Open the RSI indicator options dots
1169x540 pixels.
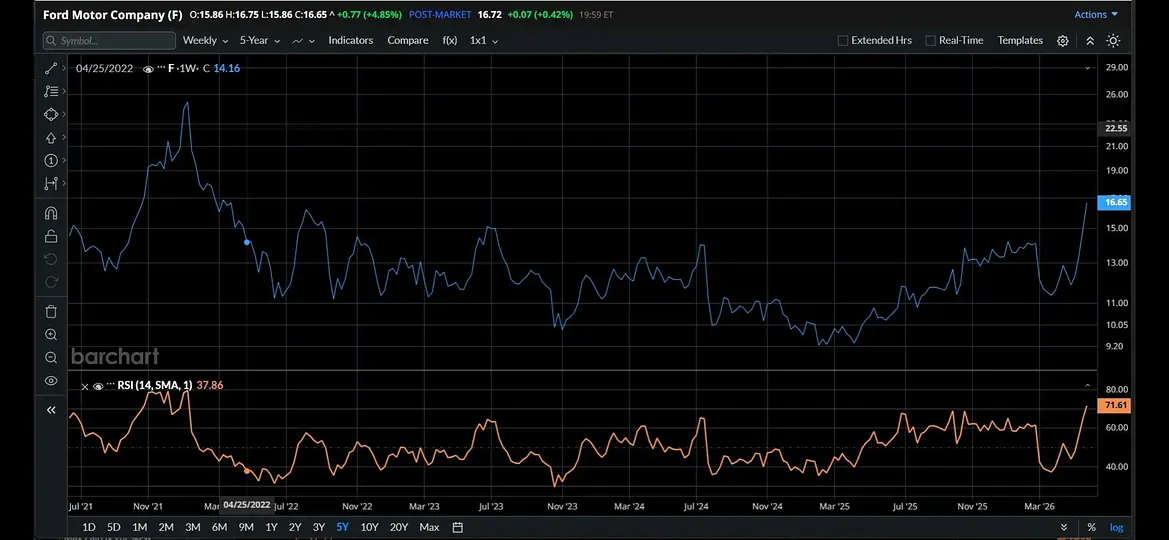110,386
